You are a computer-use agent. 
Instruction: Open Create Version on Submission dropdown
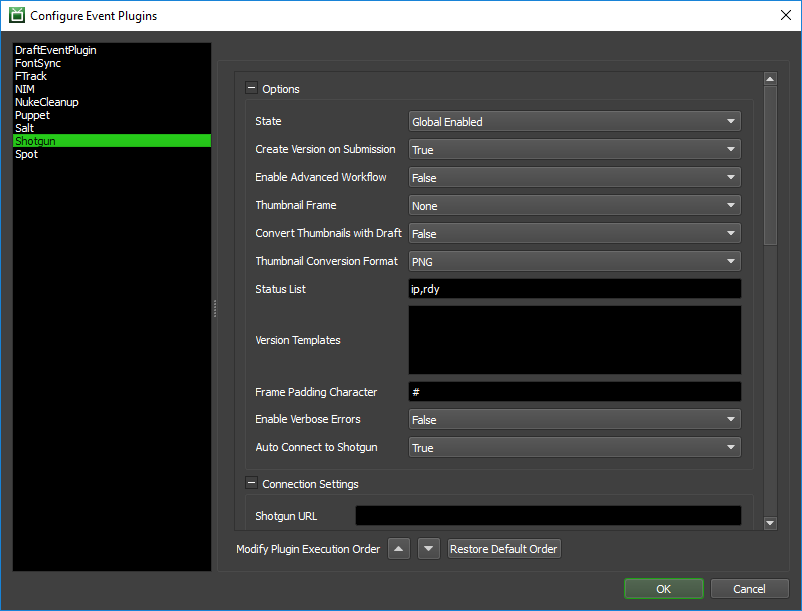coord(574,150)
